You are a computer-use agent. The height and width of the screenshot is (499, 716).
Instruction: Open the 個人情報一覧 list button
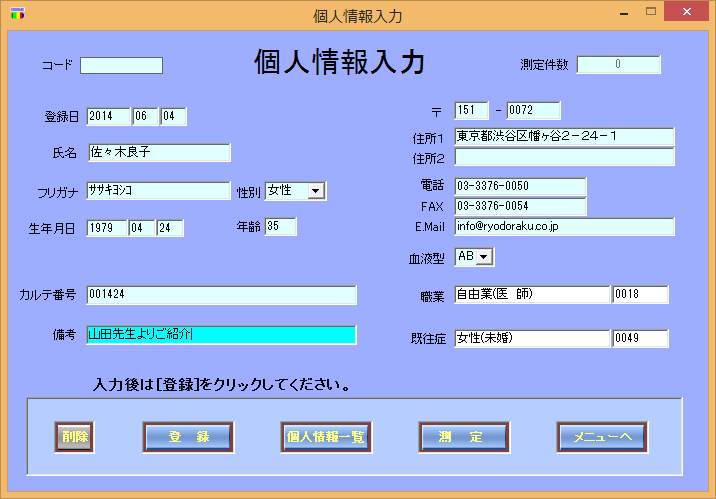pos(325,437)
